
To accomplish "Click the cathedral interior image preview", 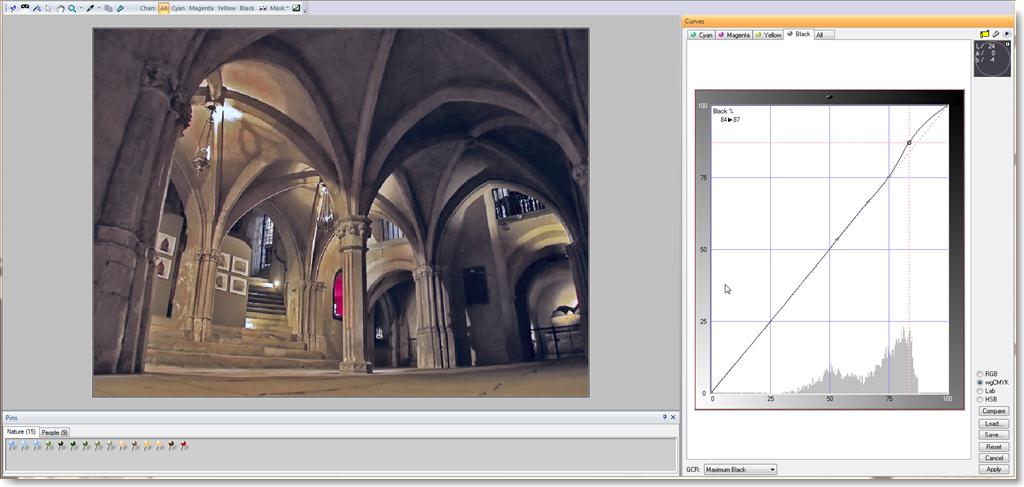I will point(341,212).
